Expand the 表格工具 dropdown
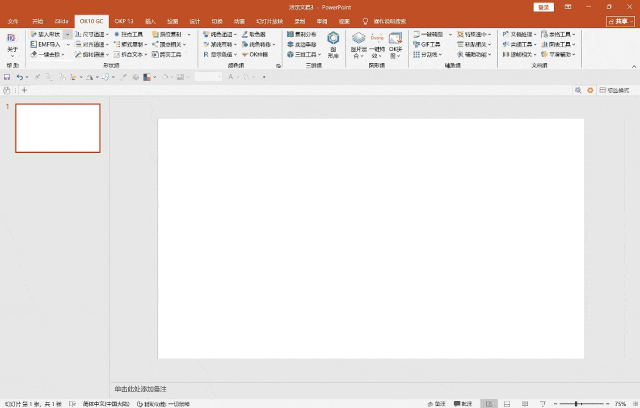The height and width of the screenshot is (408, 640). pyautogui.click(x=574, y=34)
